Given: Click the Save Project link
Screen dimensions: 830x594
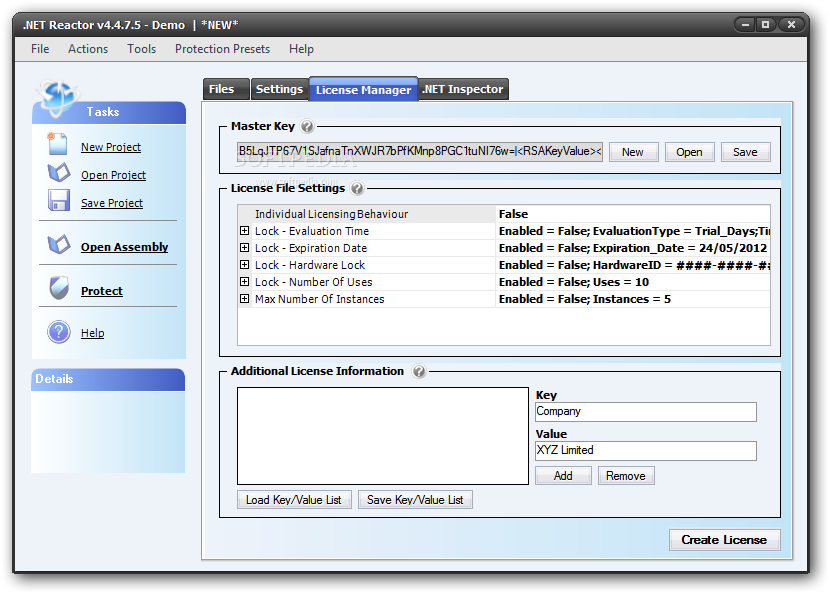Looking at the screenshot, I should tap(112, 203).
